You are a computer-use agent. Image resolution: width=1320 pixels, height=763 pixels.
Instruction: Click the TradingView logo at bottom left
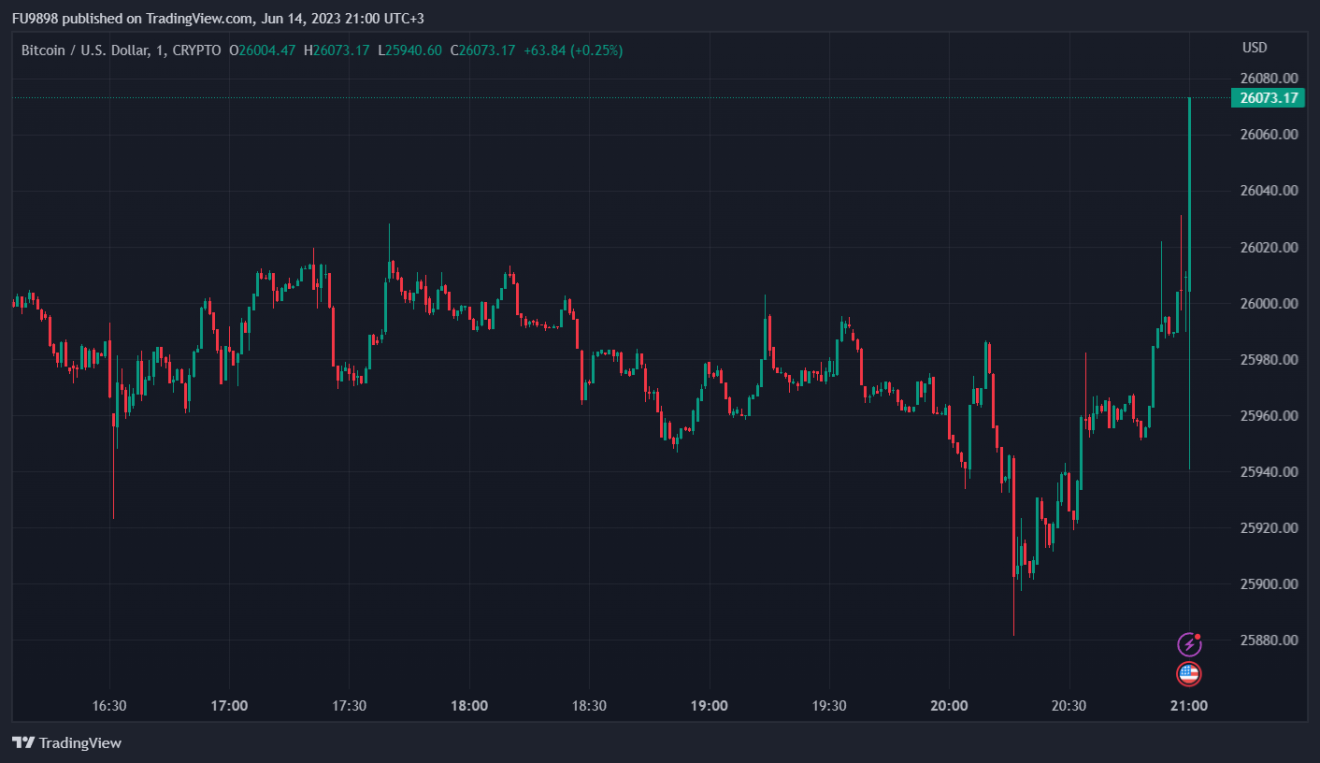66,743
